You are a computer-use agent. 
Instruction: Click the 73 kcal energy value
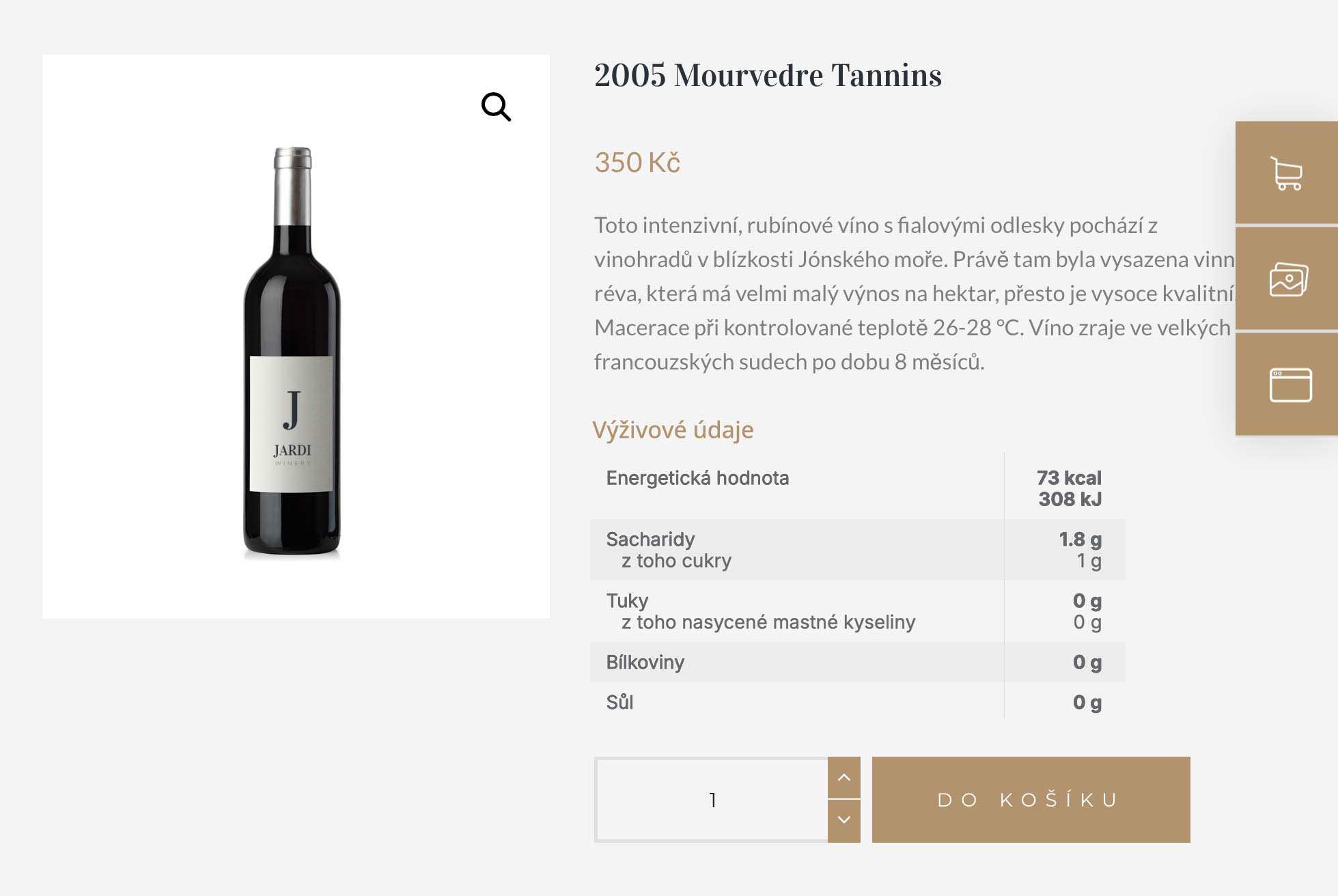(1069, 477)
